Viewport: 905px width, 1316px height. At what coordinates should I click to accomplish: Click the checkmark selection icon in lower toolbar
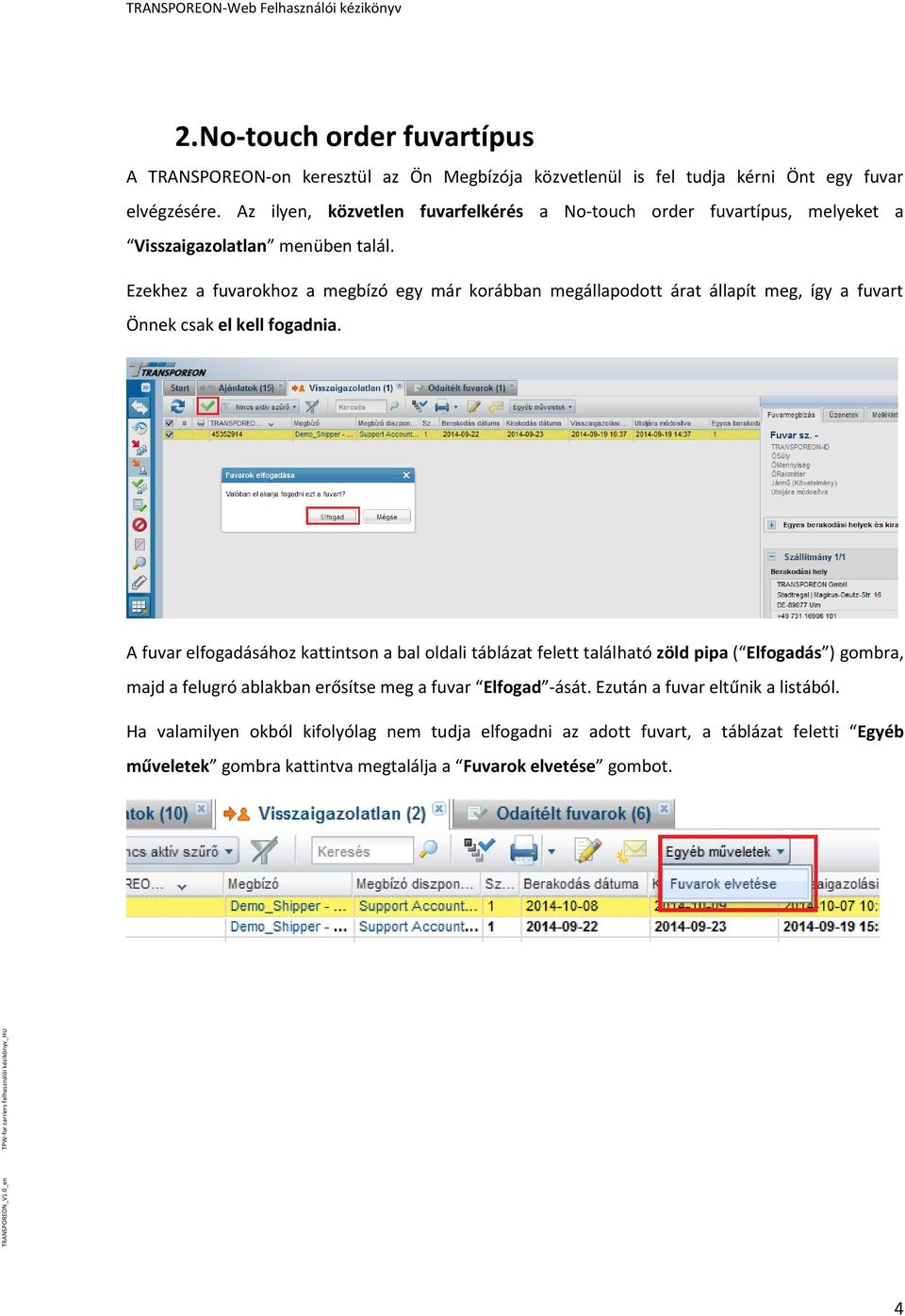[x=479, y=849]
